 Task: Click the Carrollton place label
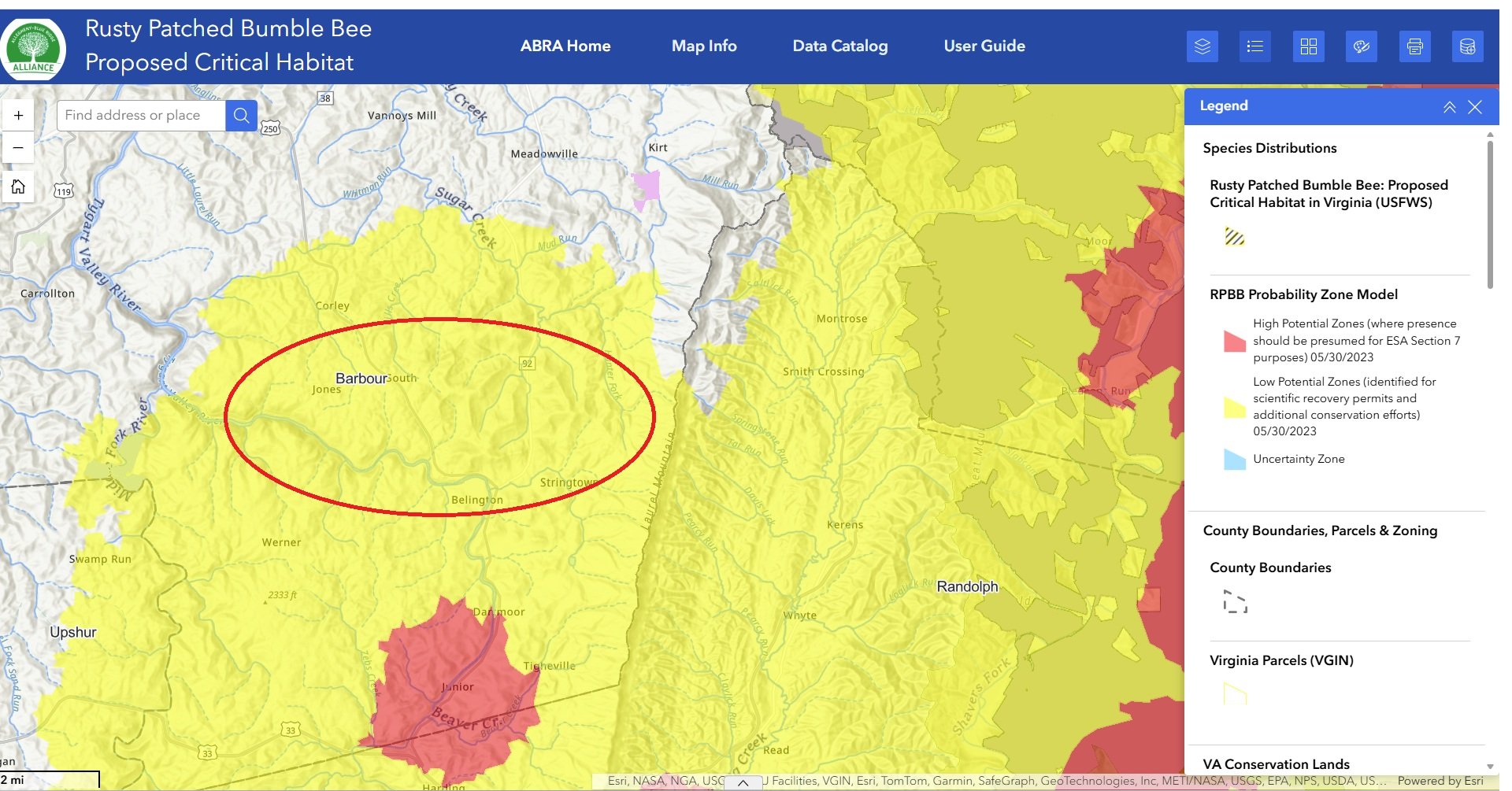pyautogui.click(x=47, y=294)
